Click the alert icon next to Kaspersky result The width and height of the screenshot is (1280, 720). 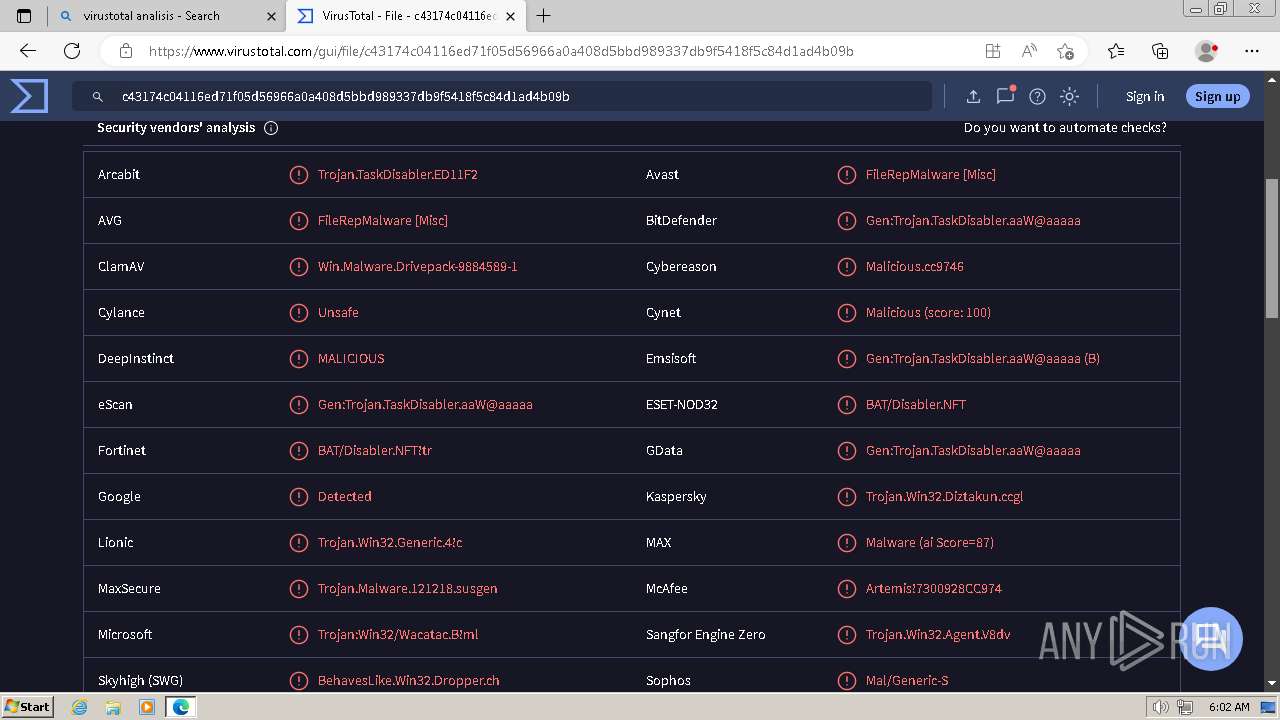[x=846, y=497]
